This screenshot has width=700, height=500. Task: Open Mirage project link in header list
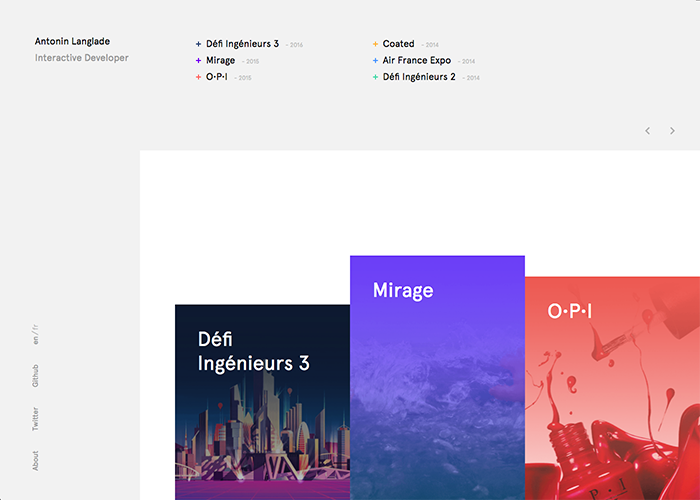pos(221,60)
